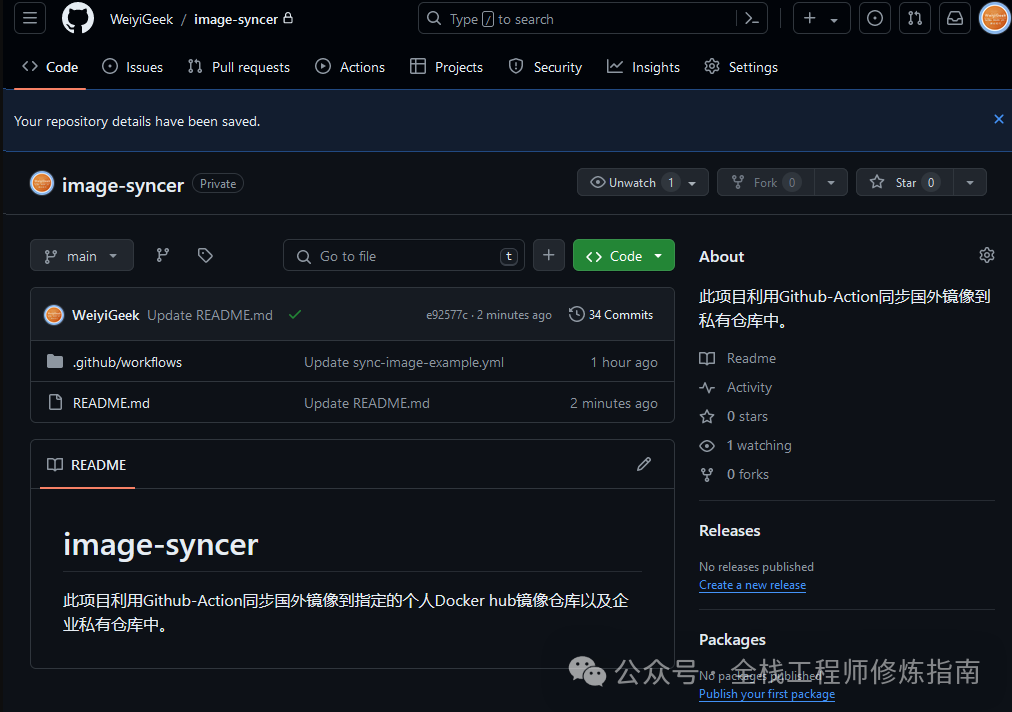View branches via the branch icon

pos(163,256)
